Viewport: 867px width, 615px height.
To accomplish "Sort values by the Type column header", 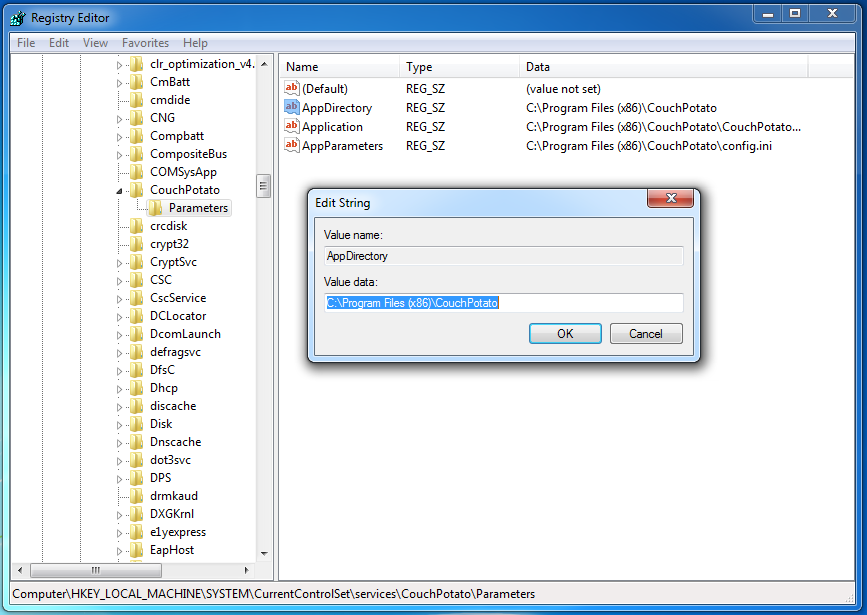I will pyautogui.click(x=459, y=67).
